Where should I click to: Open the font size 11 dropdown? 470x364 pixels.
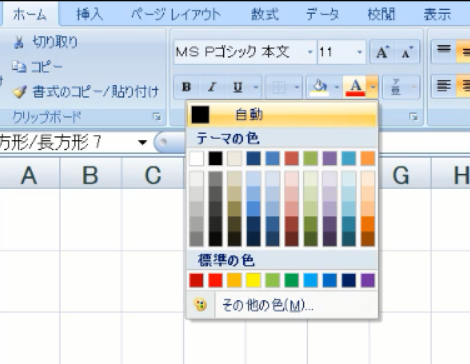[x=359, y=52]
